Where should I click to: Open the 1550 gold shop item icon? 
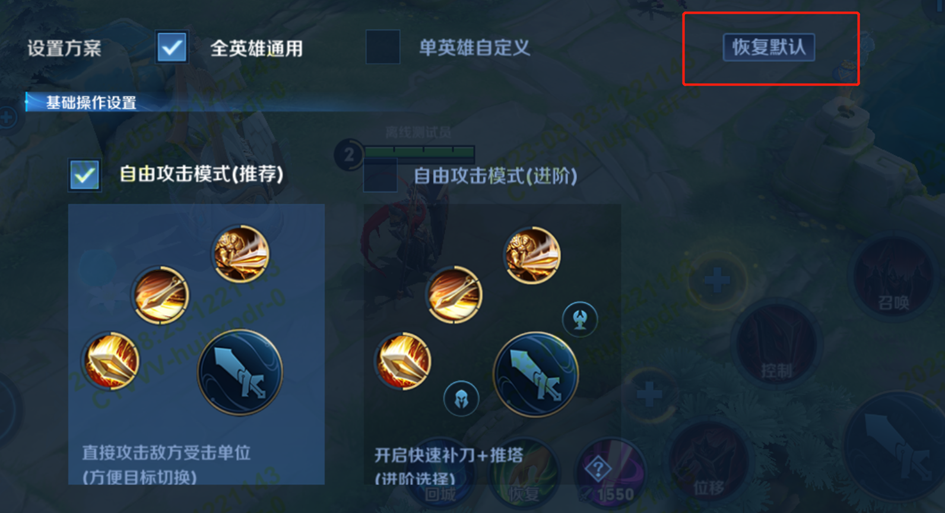[610, 473]
